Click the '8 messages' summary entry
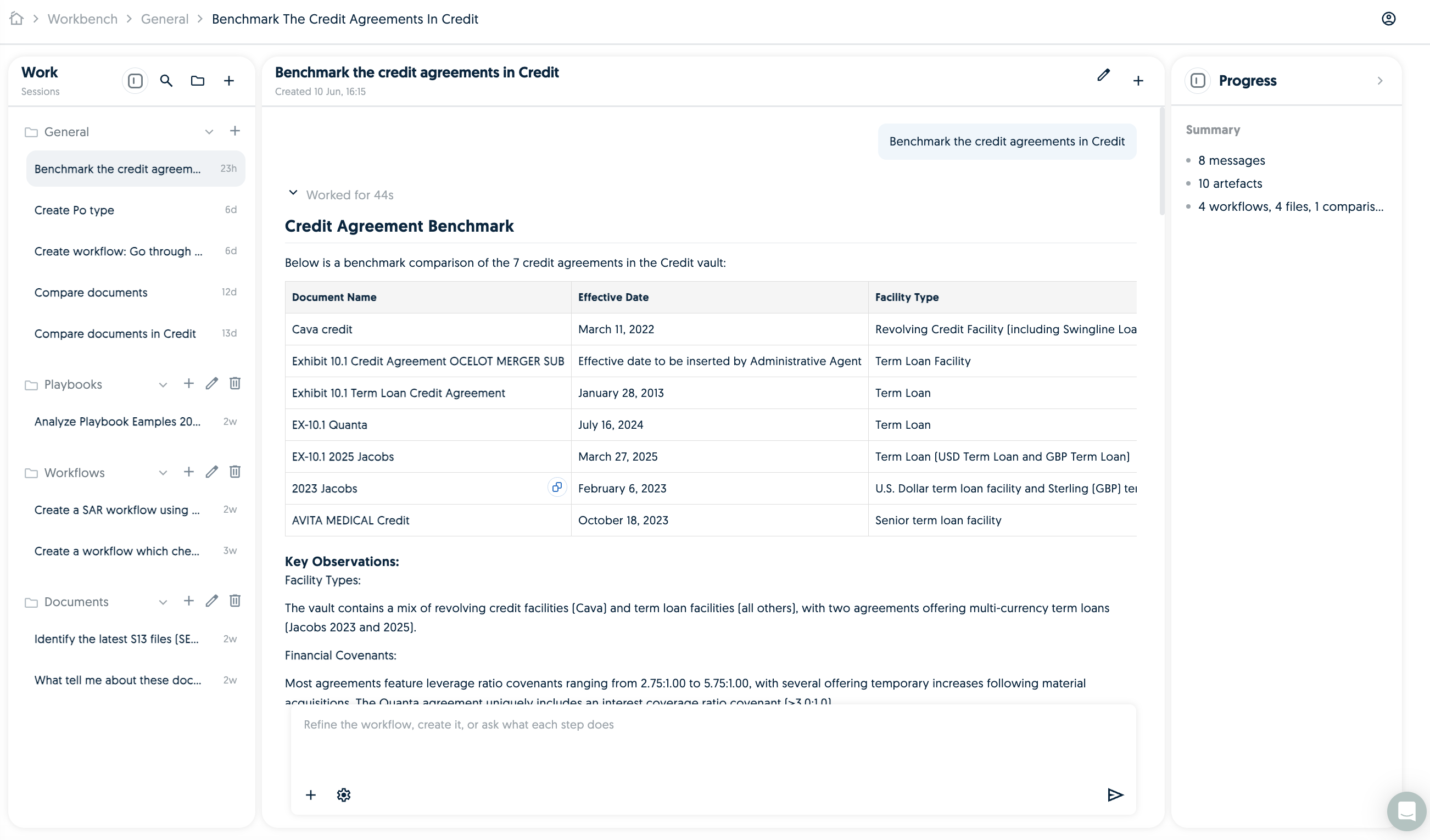The height and width of the screenshot is (840, 1430). [x=1231, y=160]
